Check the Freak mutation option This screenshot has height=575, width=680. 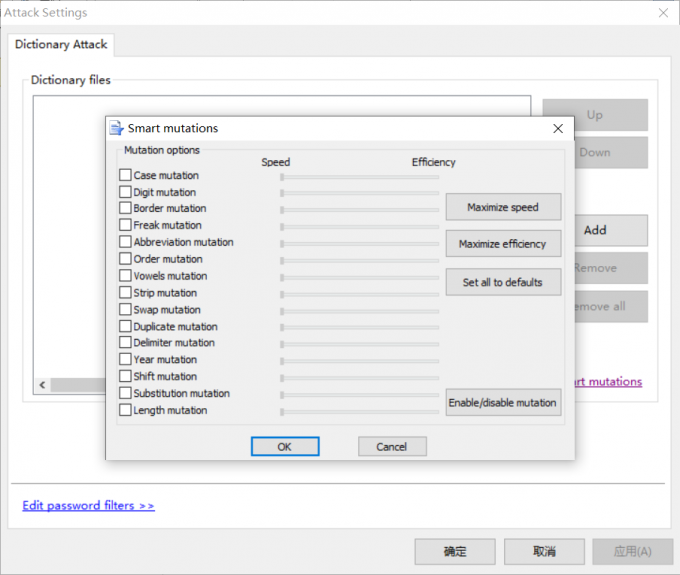click(125, 225)
